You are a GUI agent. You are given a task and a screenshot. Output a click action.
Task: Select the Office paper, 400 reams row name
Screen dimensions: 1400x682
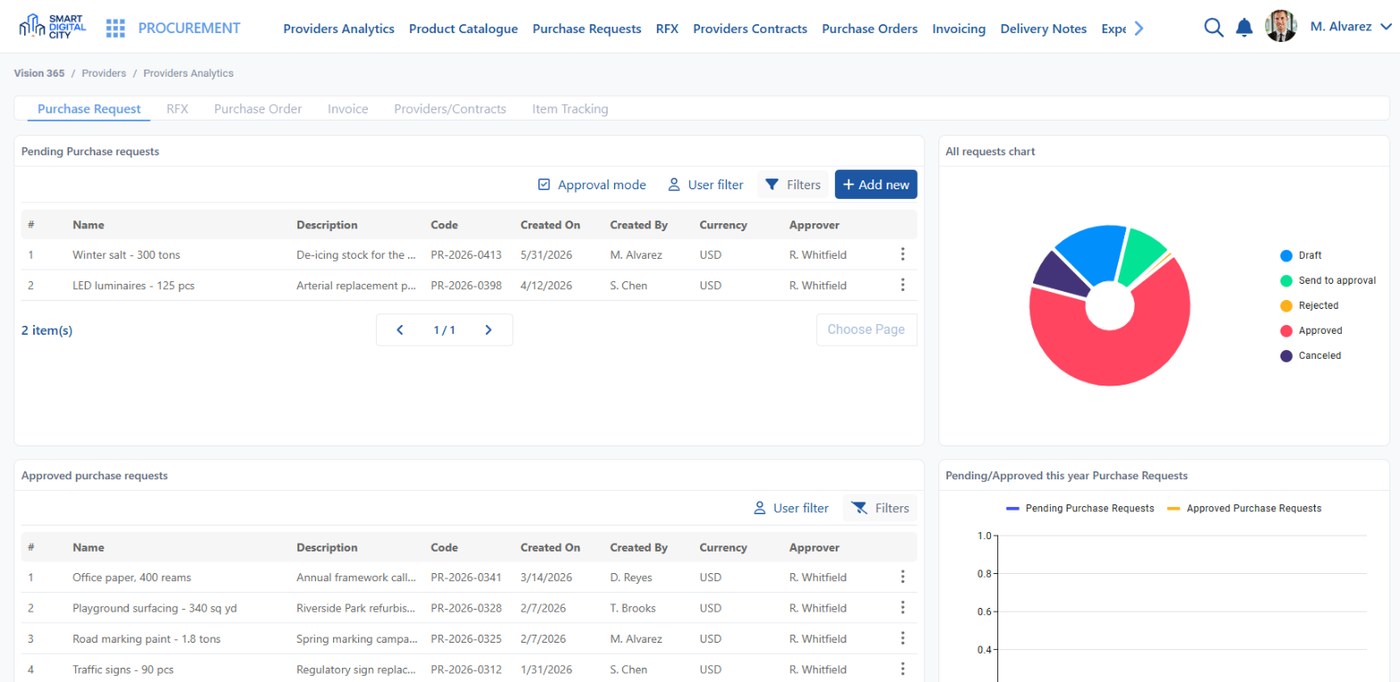131,577
